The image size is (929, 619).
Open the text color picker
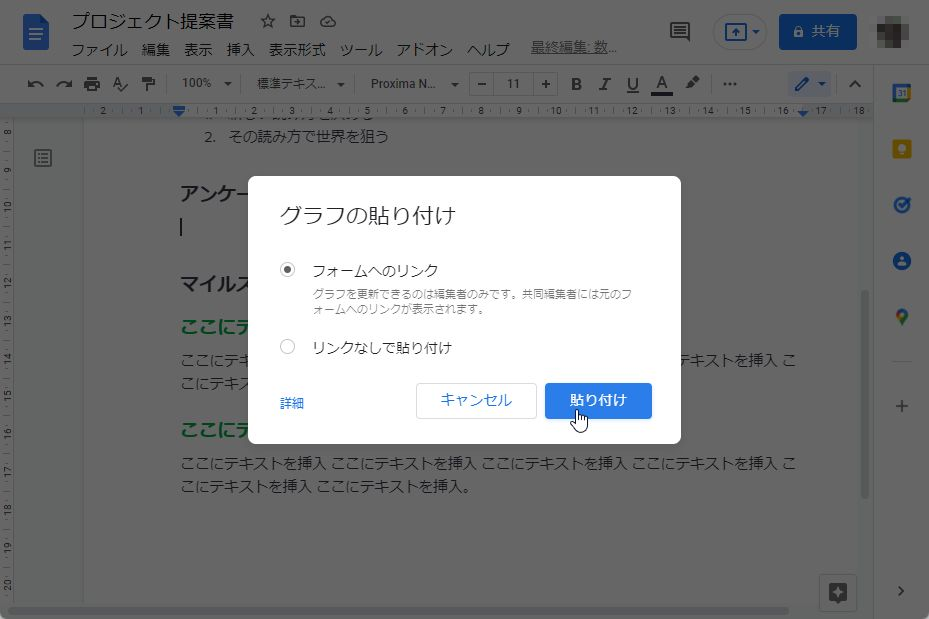pyautogui.click(x=661, y=84)
